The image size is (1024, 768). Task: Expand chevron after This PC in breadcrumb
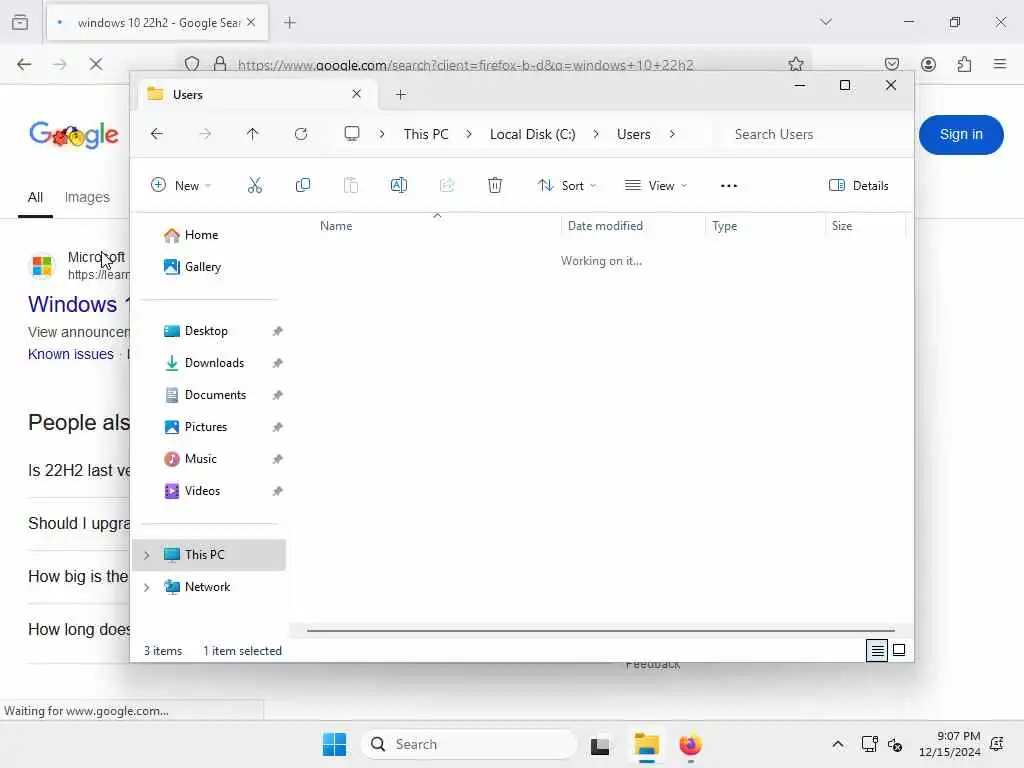[469, 134]
